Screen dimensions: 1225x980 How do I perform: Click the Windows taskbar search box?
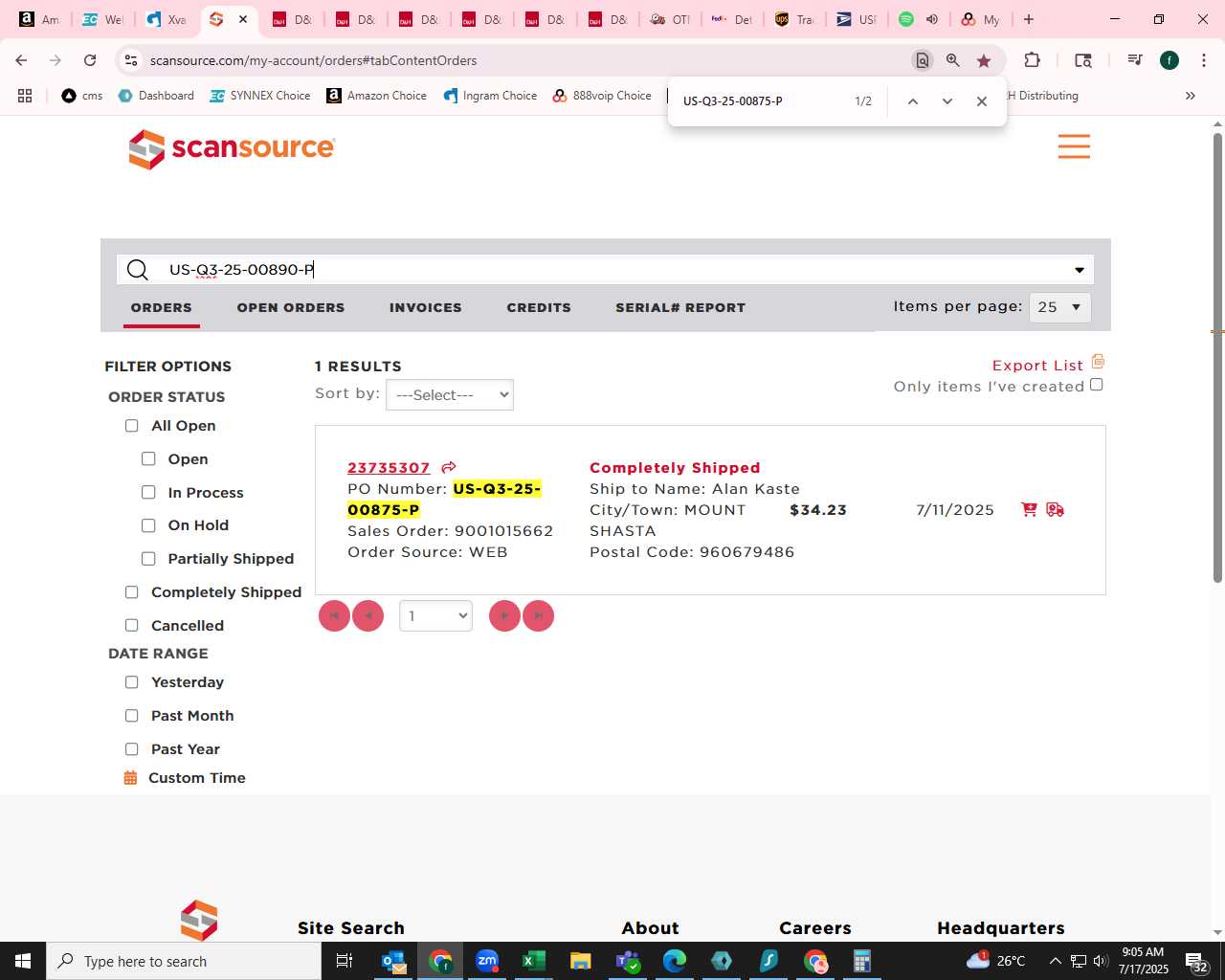184,961
